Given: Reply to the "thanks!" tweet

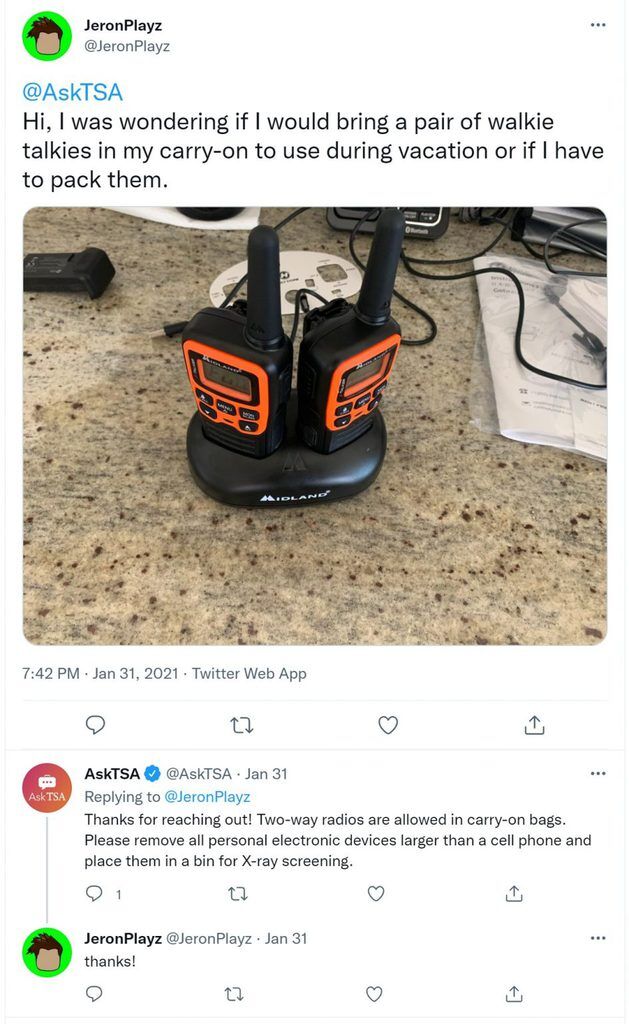Looking at the screenshot, I should click(95, 993).
